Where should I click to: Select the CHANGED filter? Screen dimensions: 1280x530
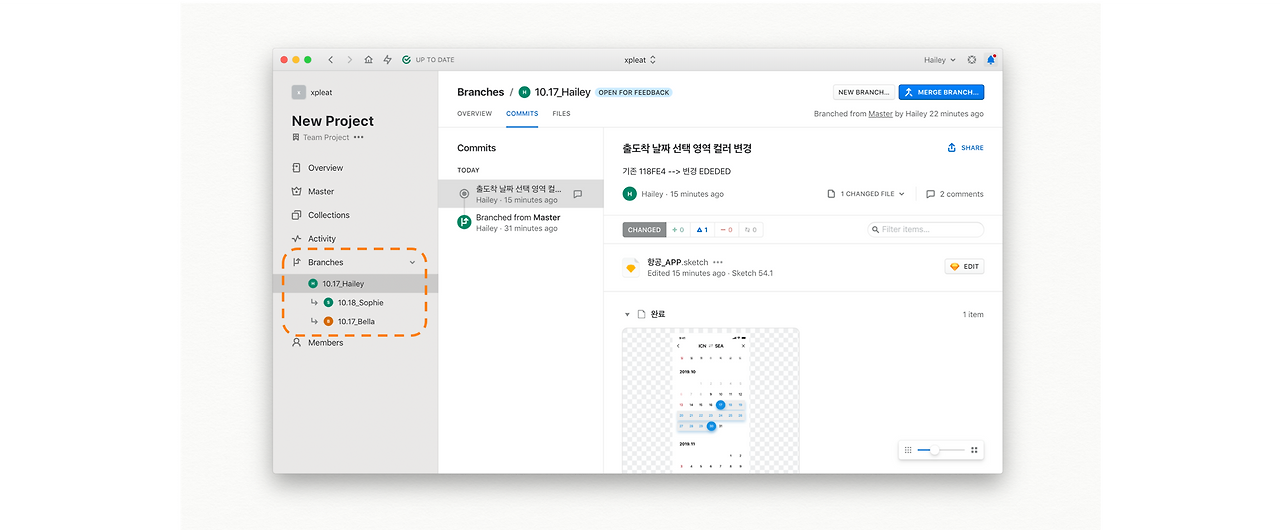point(644,230)
